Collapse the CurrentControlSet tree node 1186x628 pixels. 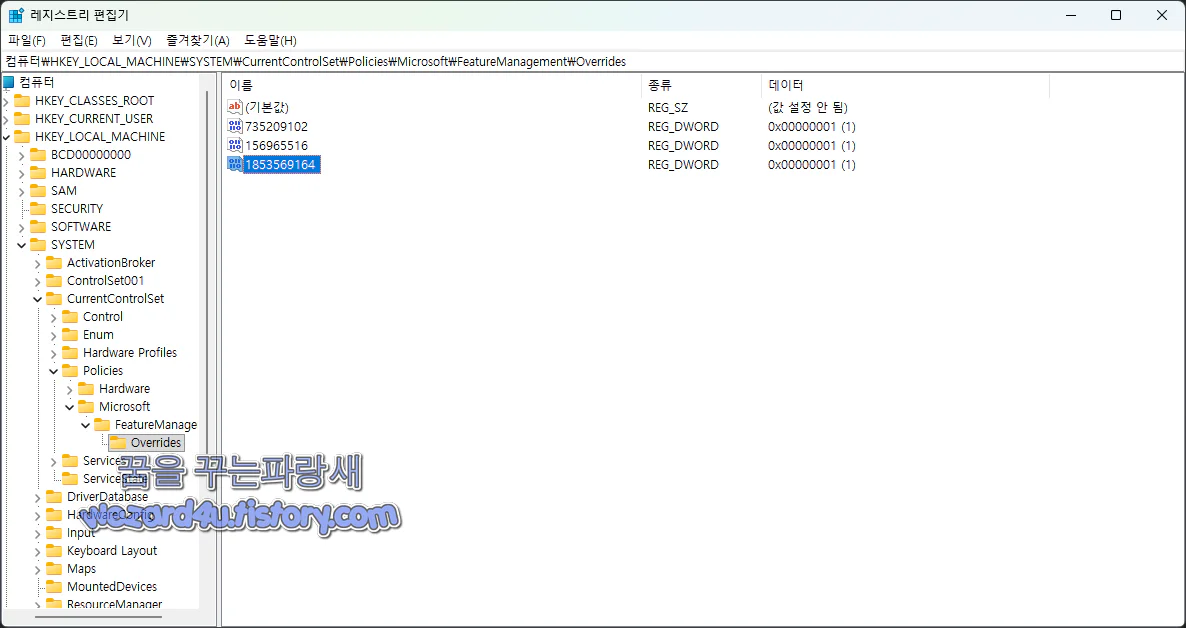37,298
